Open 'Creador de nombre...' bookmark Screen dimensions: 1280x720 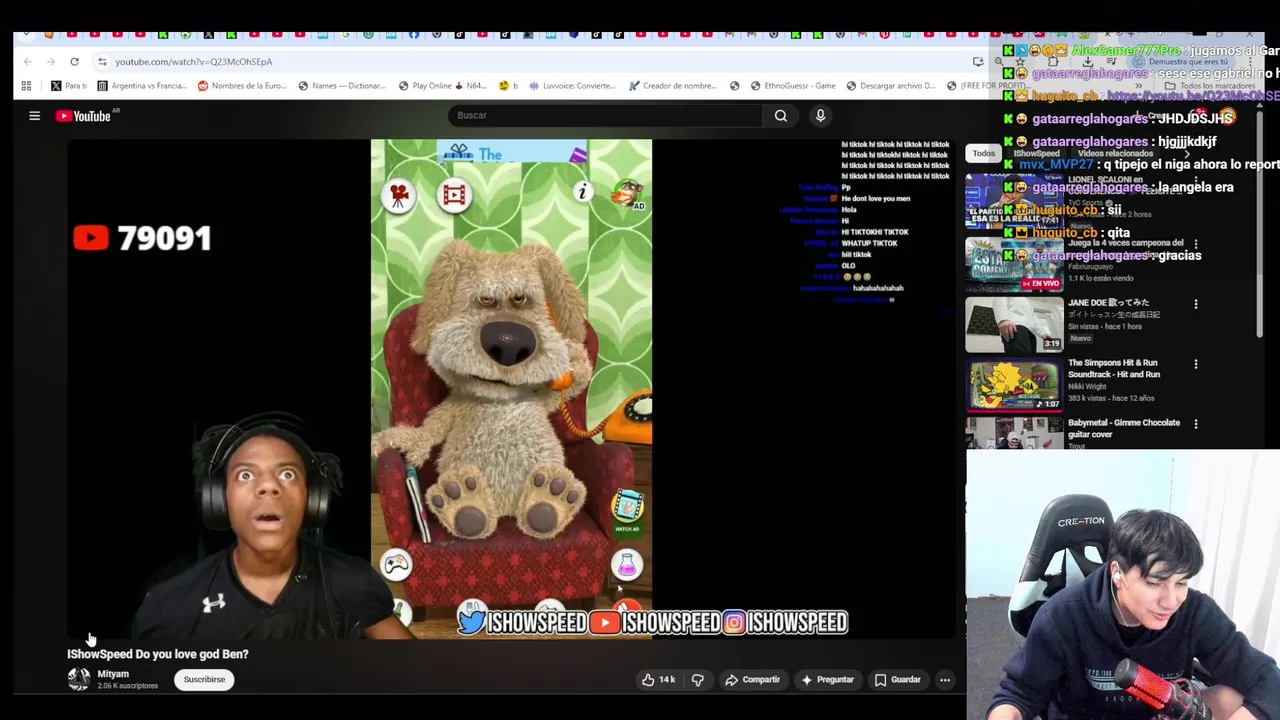673,86
